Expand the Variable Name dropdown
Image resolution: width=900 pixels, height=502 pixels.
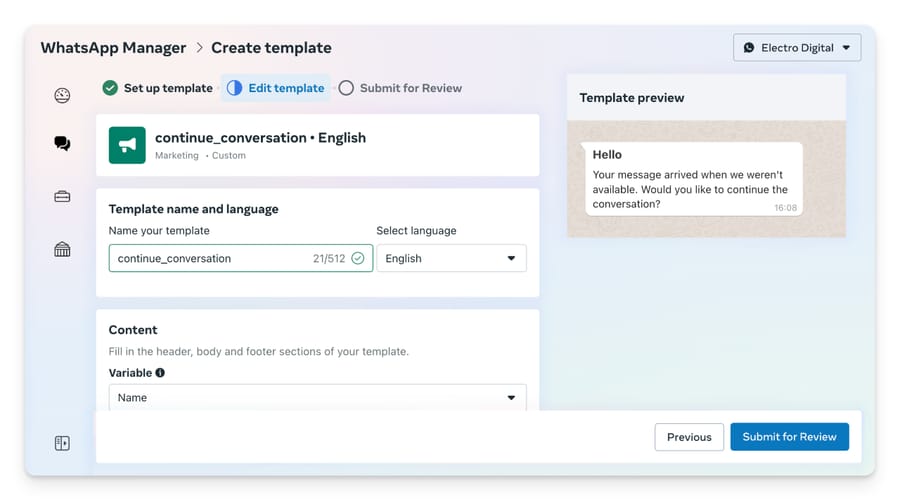317,397
